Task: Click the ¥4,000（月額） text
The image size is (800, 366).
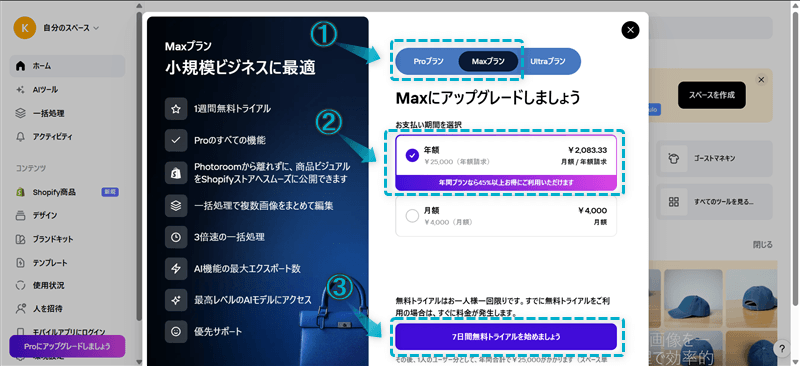Action: point(448,223)
